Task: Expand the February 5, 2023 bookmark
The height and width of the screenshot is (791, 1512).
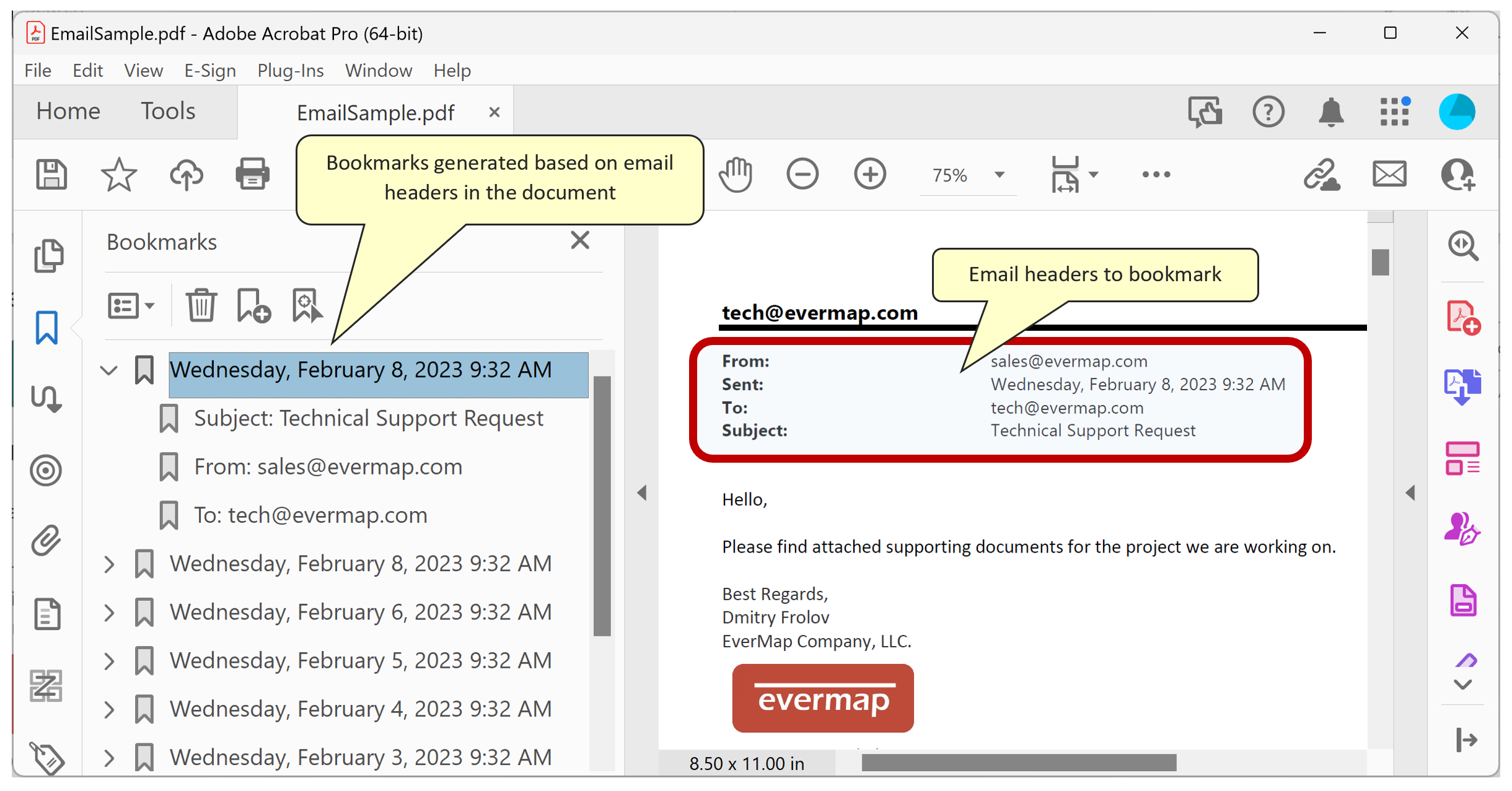Action: click(x=109, y=661)
